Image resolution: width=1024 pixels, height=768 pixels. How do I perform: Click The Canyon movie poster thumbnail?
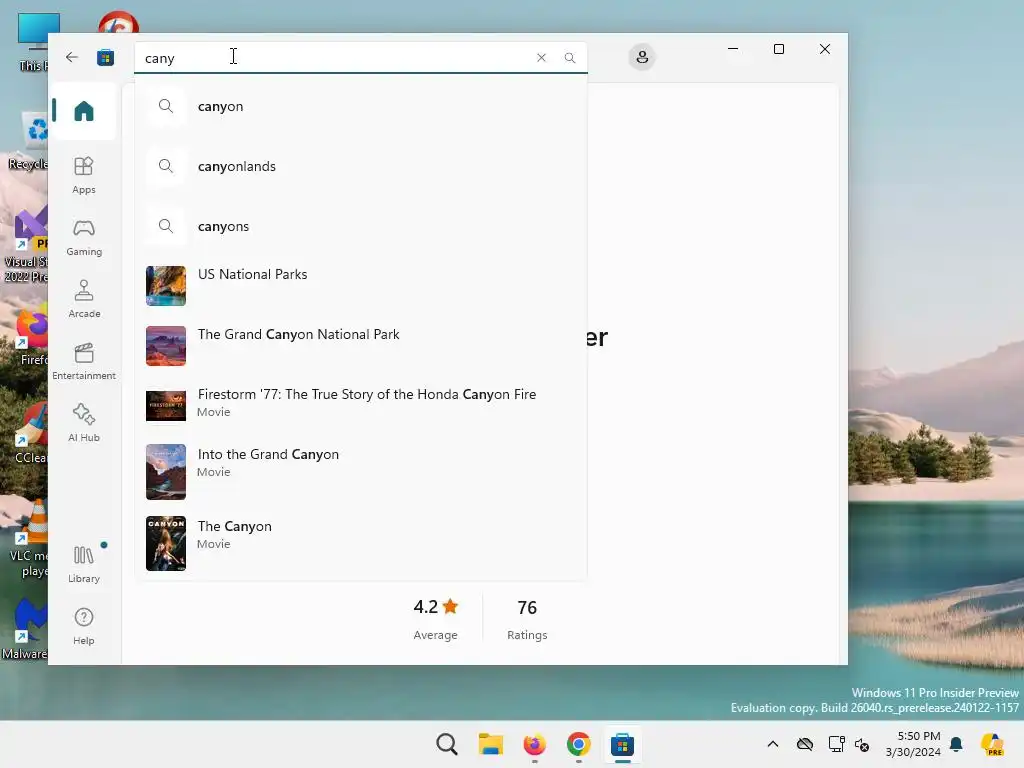point(166,543)
